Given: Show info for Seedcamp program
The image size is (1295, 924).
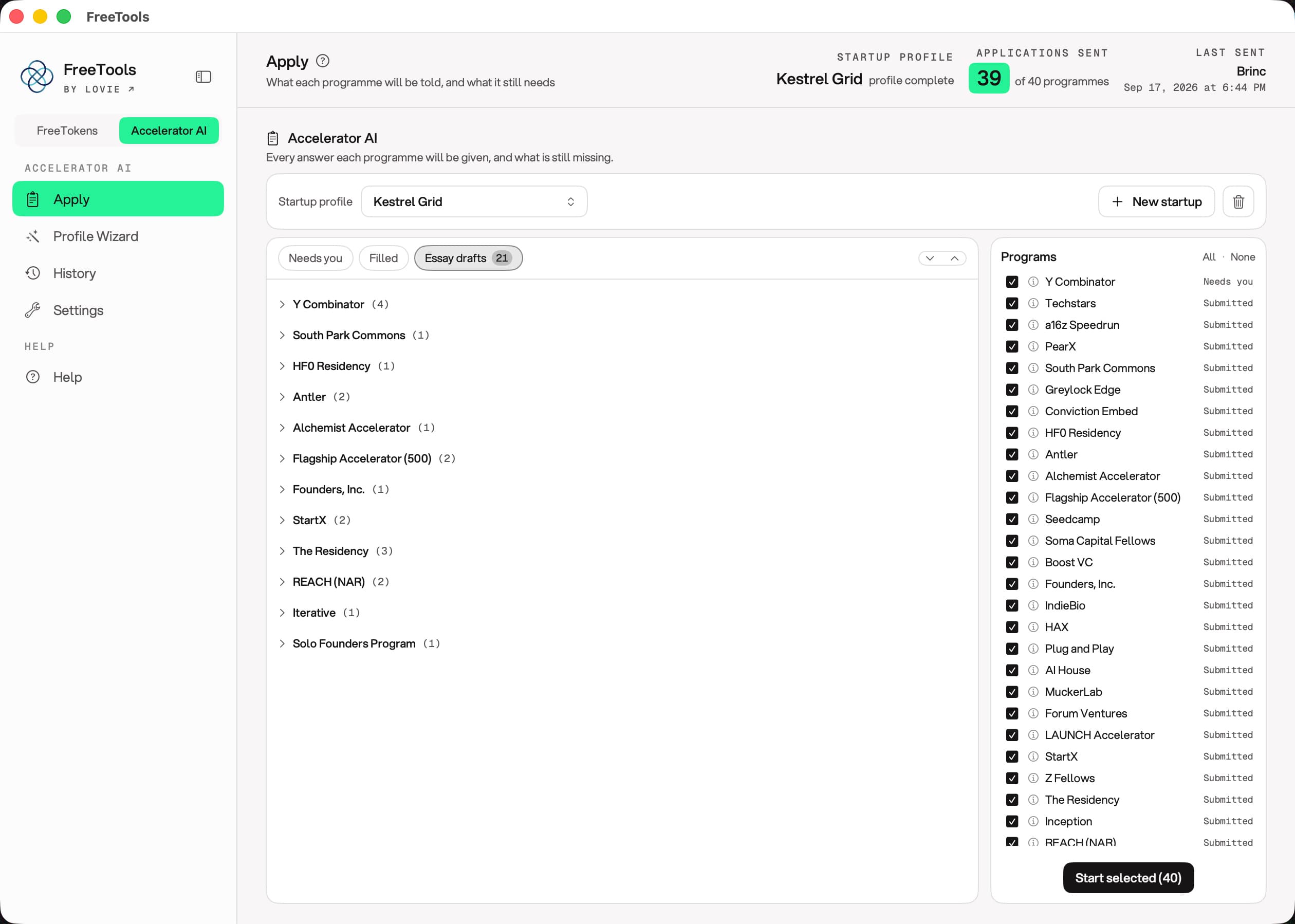Looking at the screenshot, I should pyautogui.click(x=1033, y=519).
